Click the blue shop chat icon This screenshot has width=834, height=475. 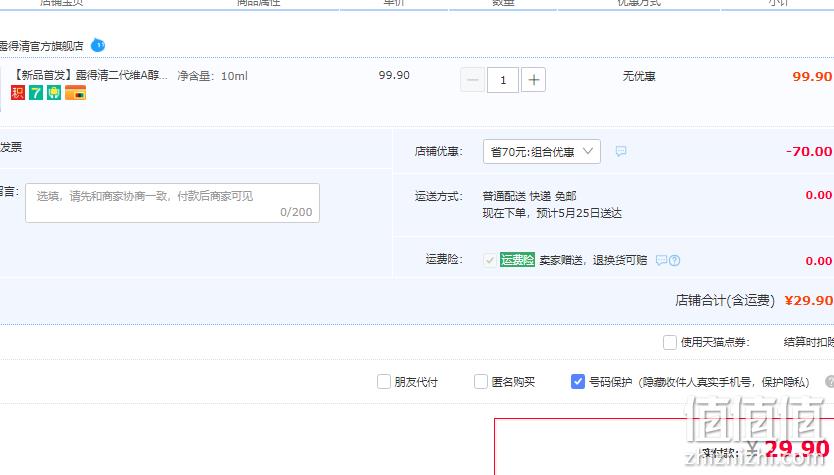coord(98,45)
